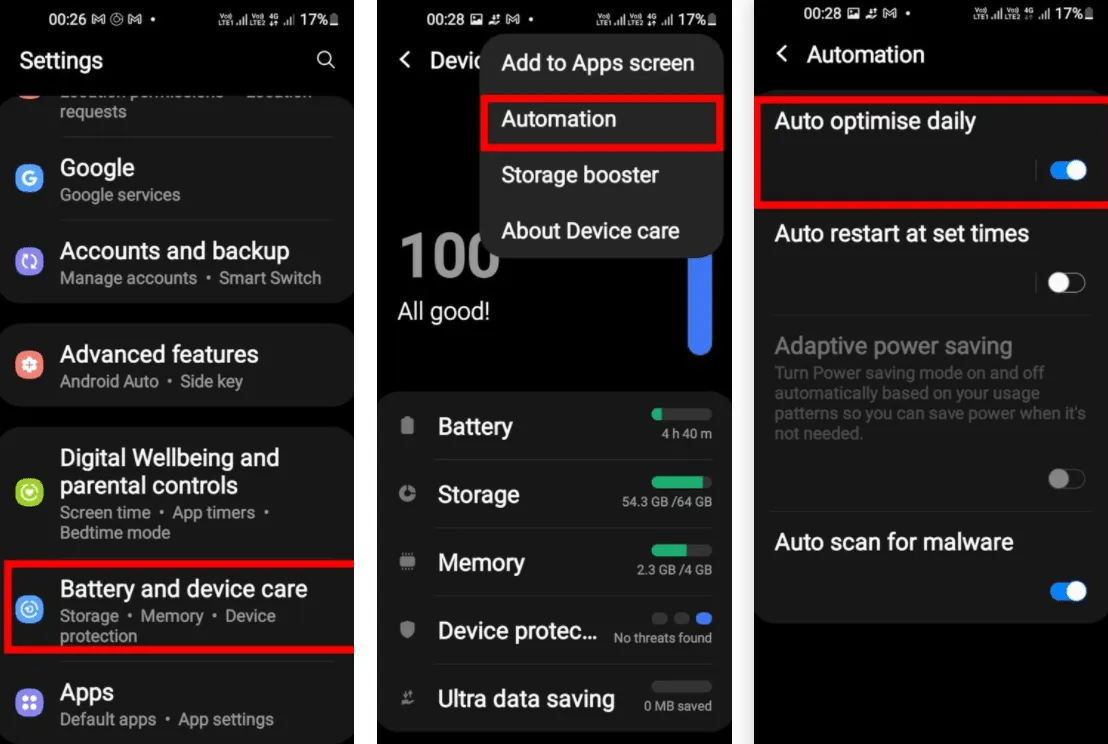The width and height of the screenshot is (1108, 744).
Task: Open About Device care menu entry
Action: coord(590,231)
